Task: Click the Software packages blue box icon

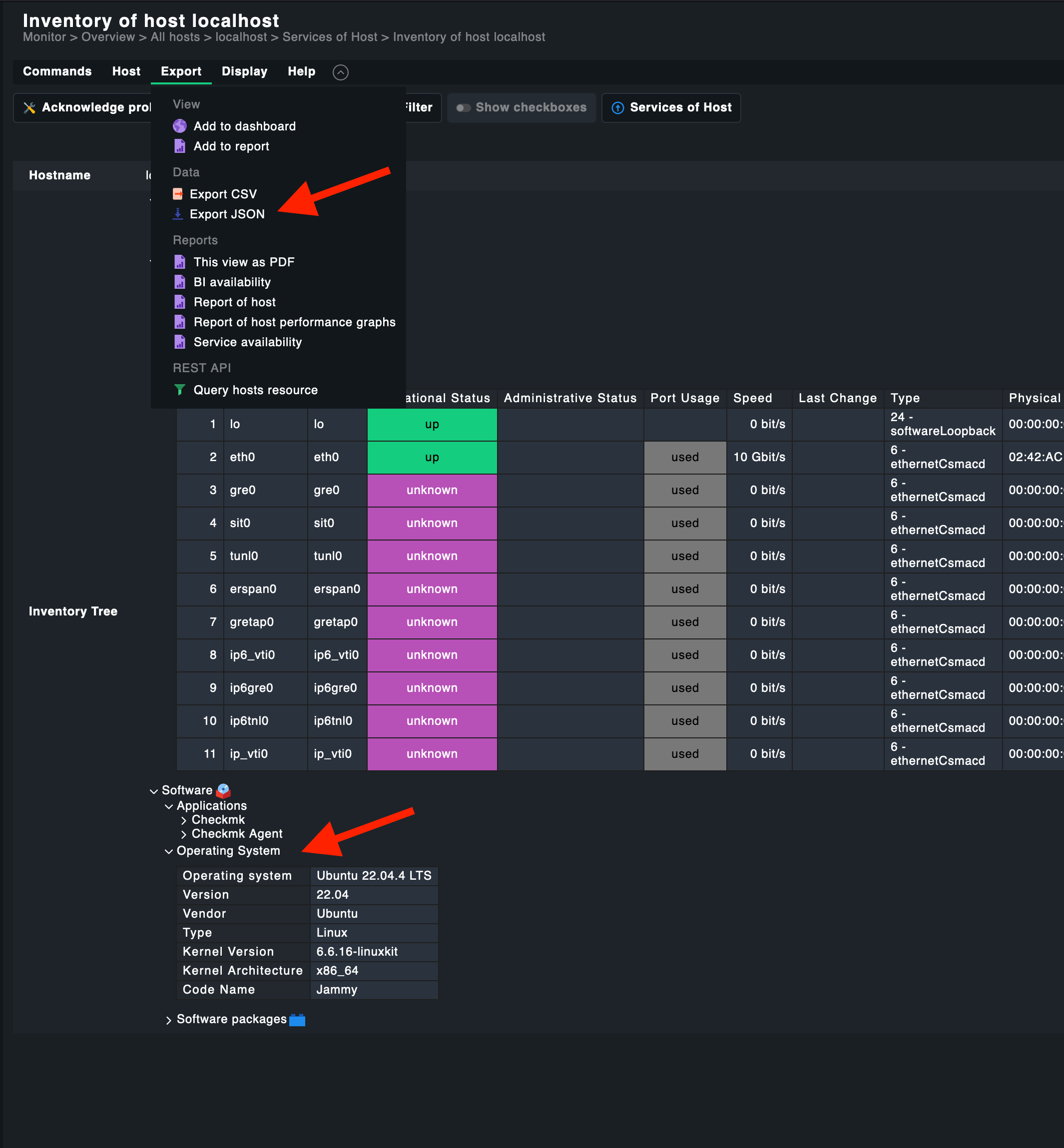Action: pyautogui.click(x=297, y=1020)
